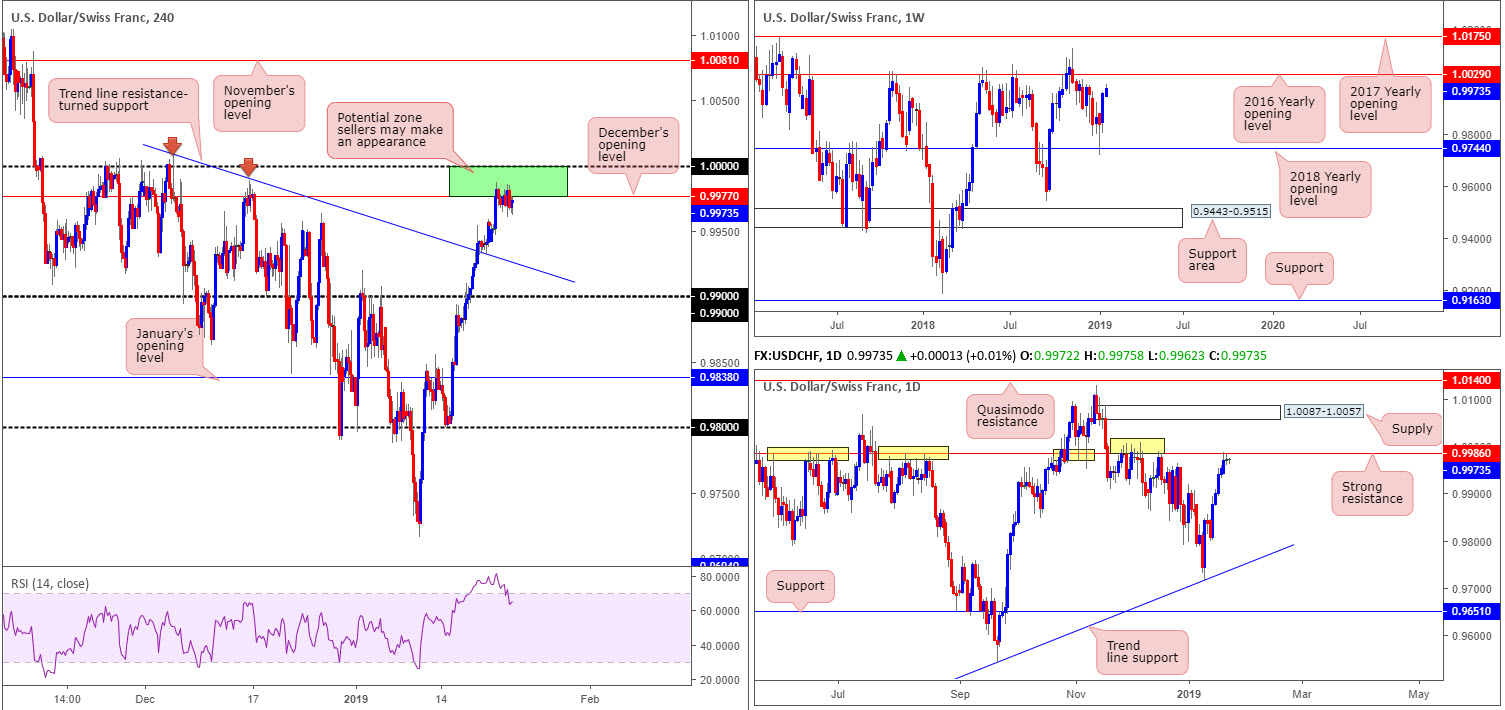Select the blue 0.91630 price label

click(1470, 300)
